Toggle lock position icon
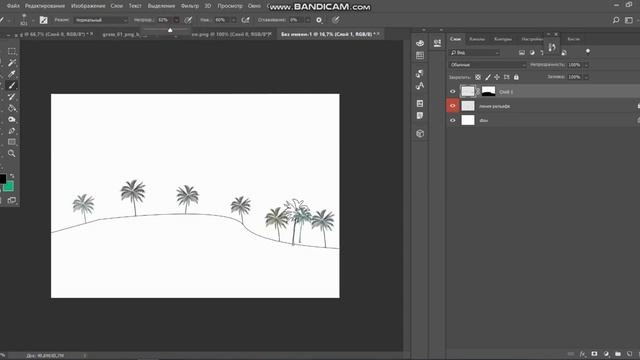 click(x=497, y=77)
